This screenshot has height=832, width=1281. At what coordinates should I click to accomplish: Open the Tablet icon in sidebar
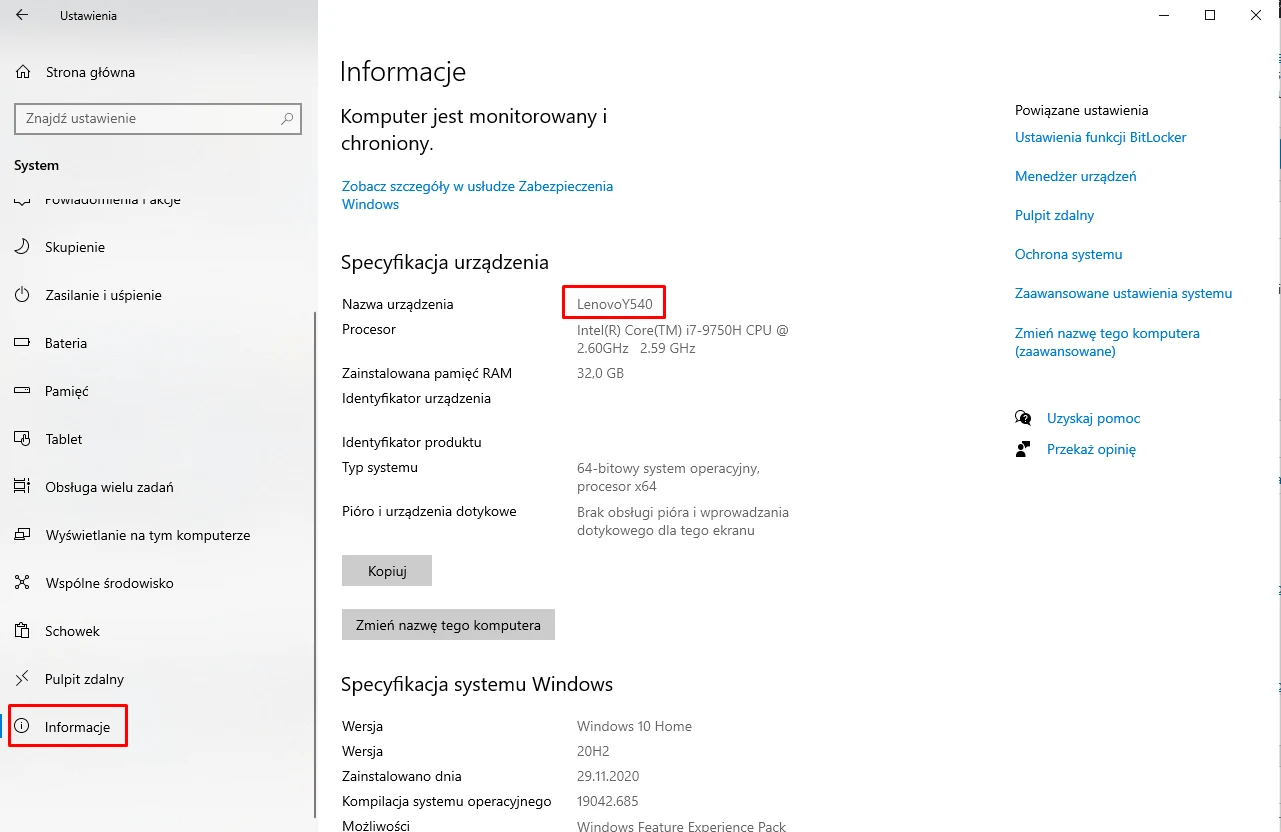coord(23,439)
